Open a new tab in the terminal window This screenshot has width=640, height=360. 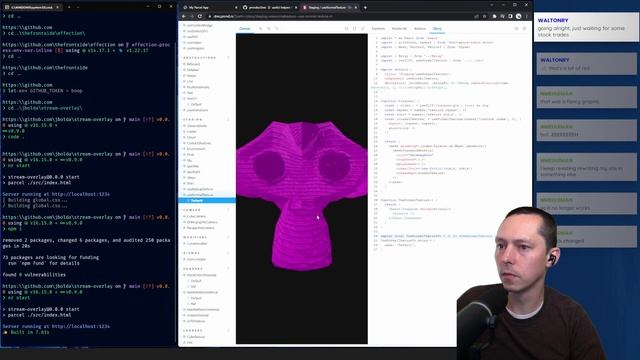point(69,7)
